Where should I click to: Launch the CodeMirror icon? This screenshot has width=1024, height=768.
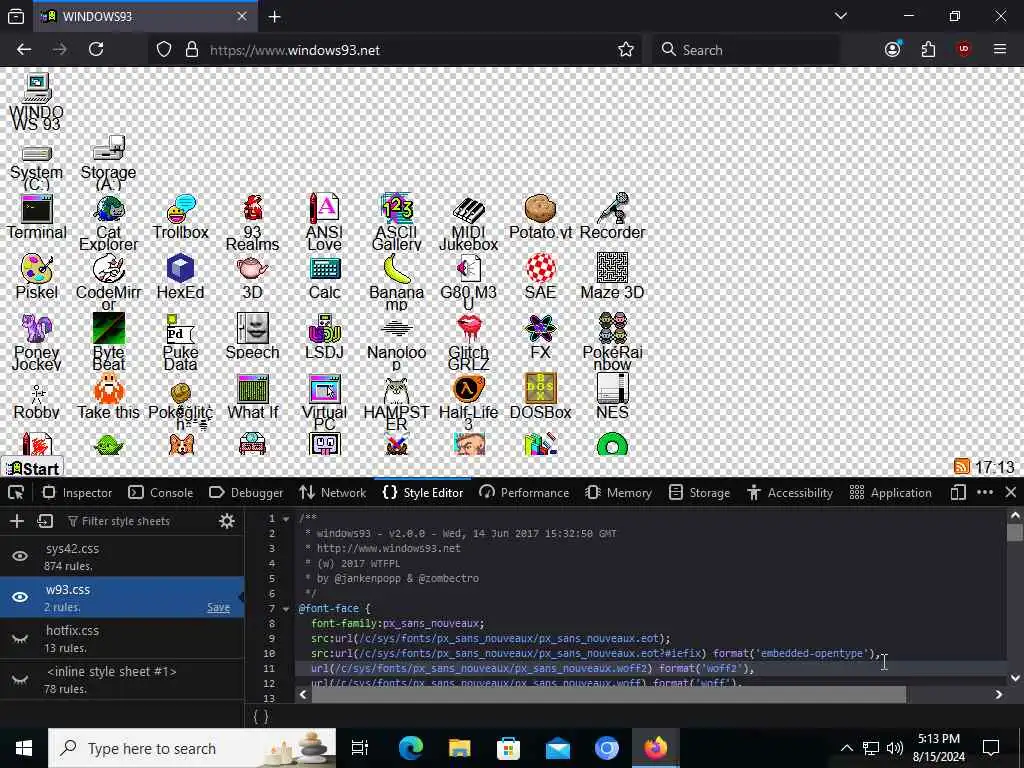[x=108, y=283]
